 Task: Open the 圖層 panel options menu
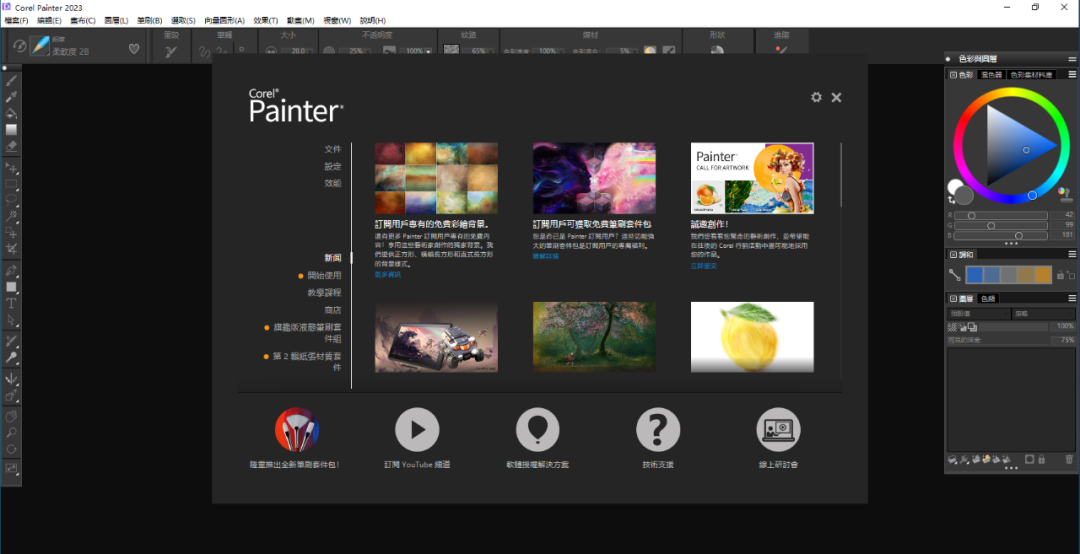coord(1072,298)
